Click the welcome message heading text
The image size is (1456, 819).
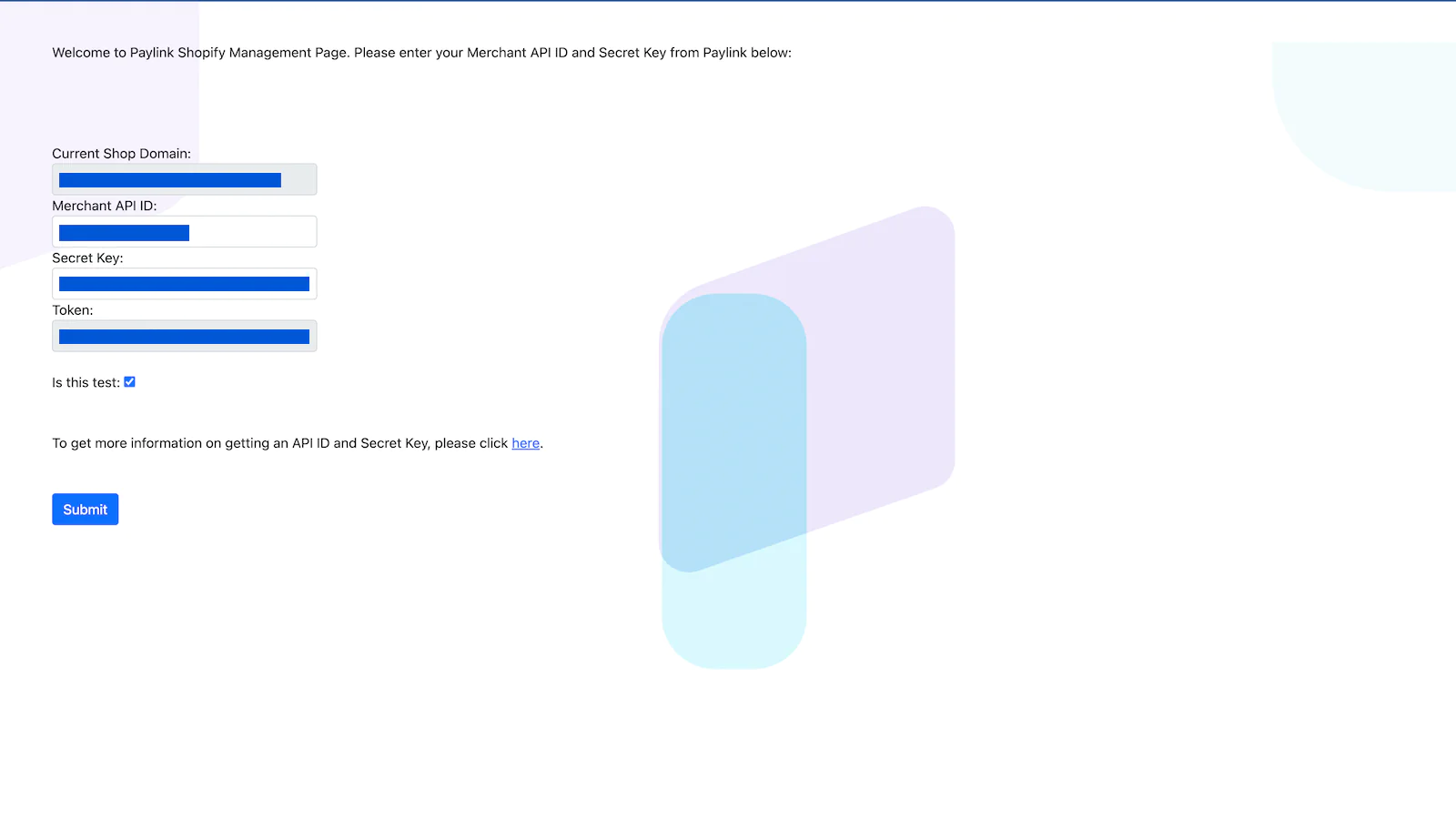pos(422,53)
